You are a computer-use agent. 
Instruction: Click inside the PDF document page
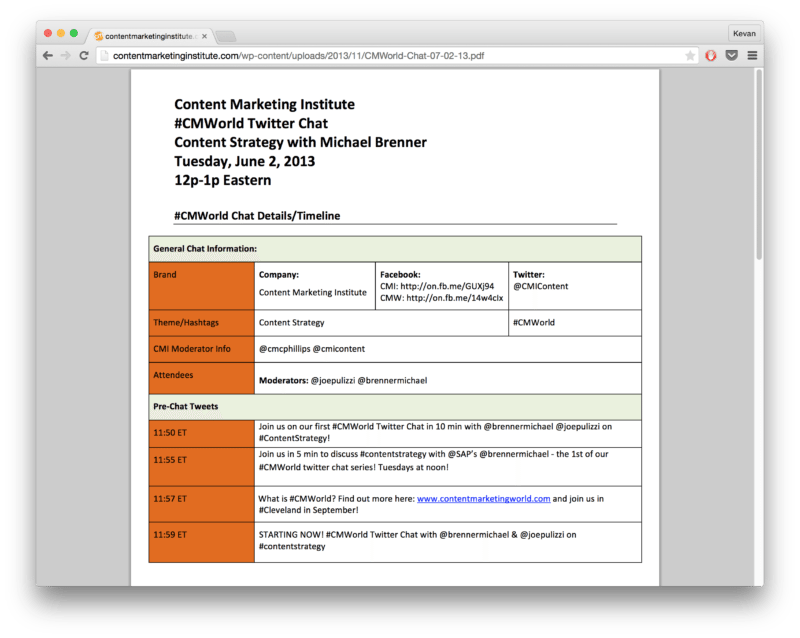[x=400, y=300]
